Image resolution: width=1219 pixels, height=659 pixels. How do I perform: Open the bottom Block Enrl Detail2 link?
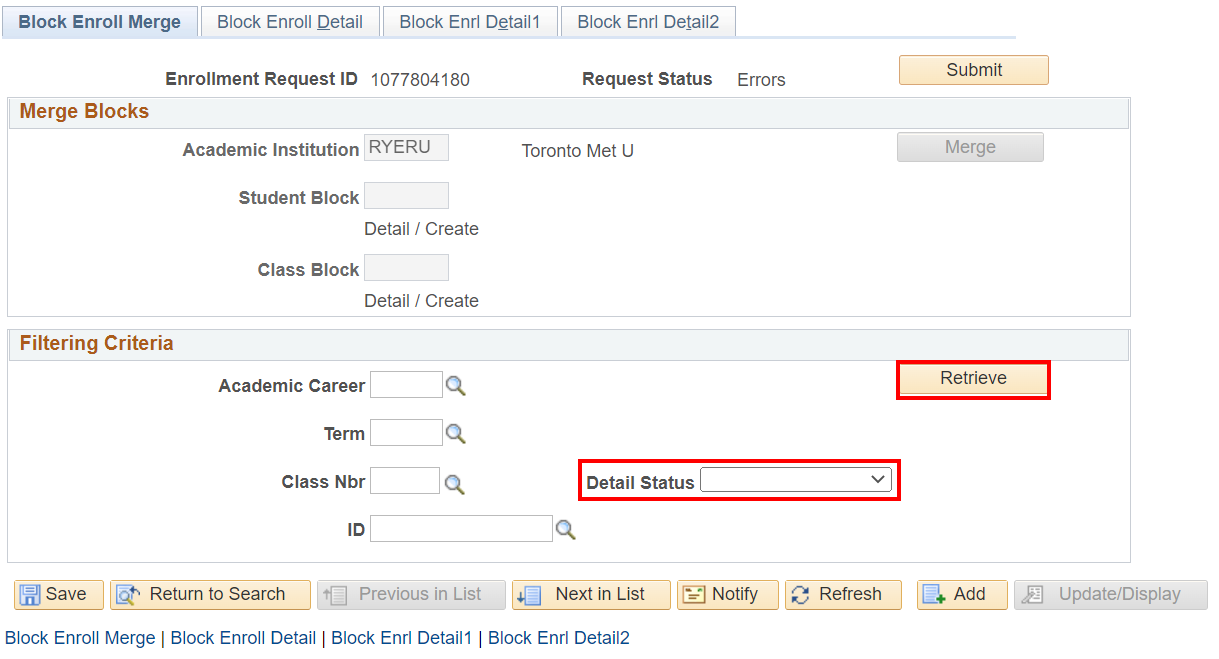click(x=558, y=638)
